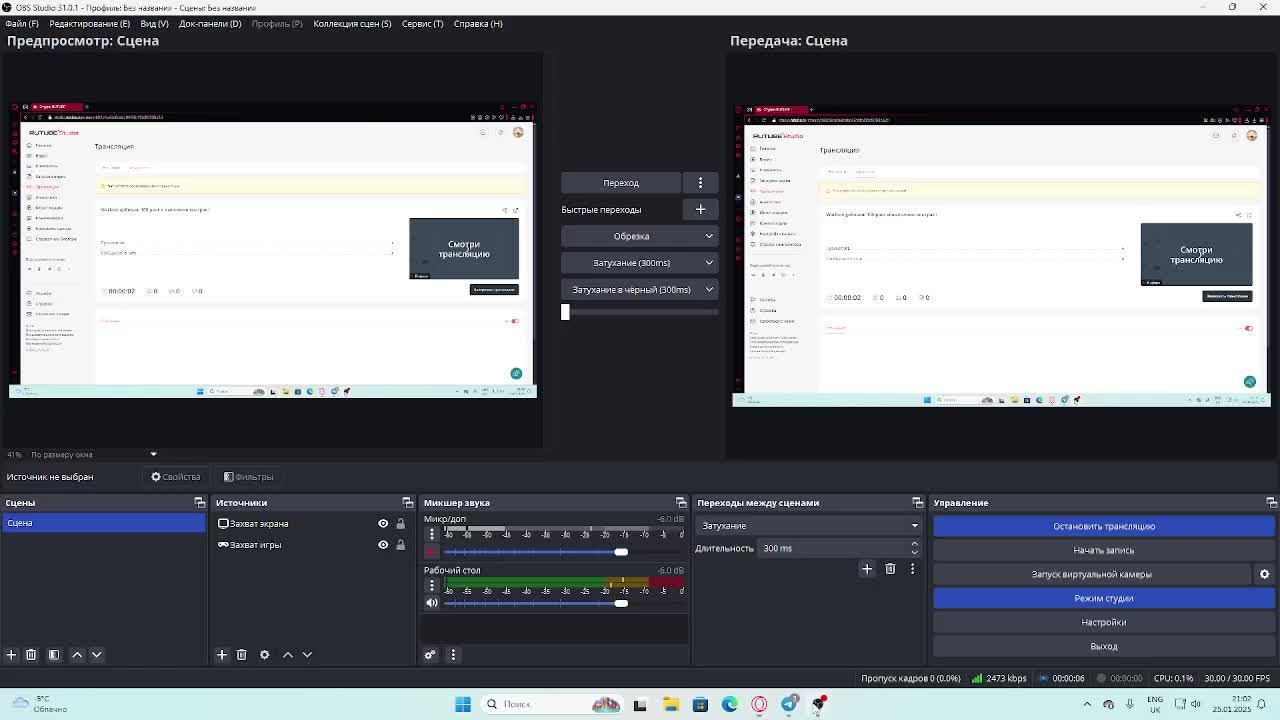Hide the Захват экрана source
This screenshot has height=720, width=1280.
pos(383,524)
